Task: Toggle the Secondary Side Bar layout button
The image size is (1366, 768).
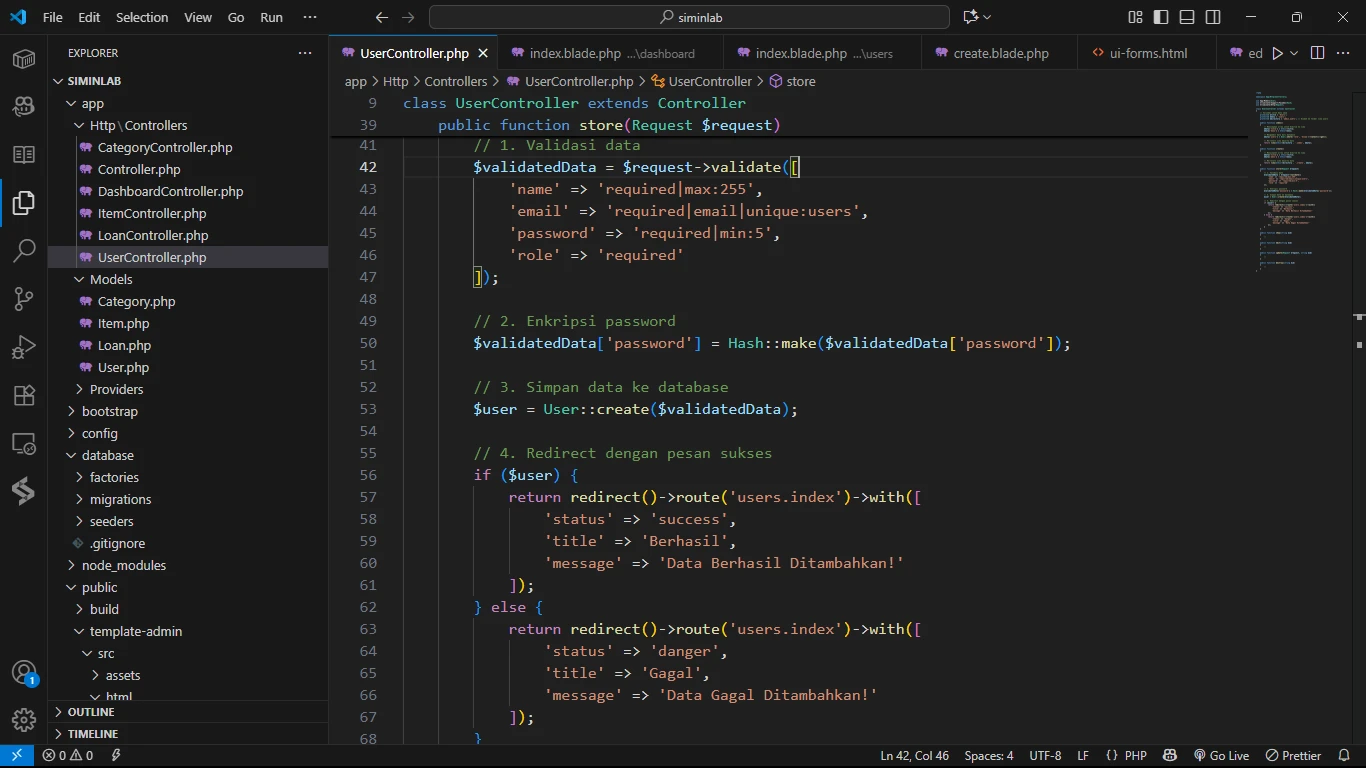Action: click(x=1213, y=17)
